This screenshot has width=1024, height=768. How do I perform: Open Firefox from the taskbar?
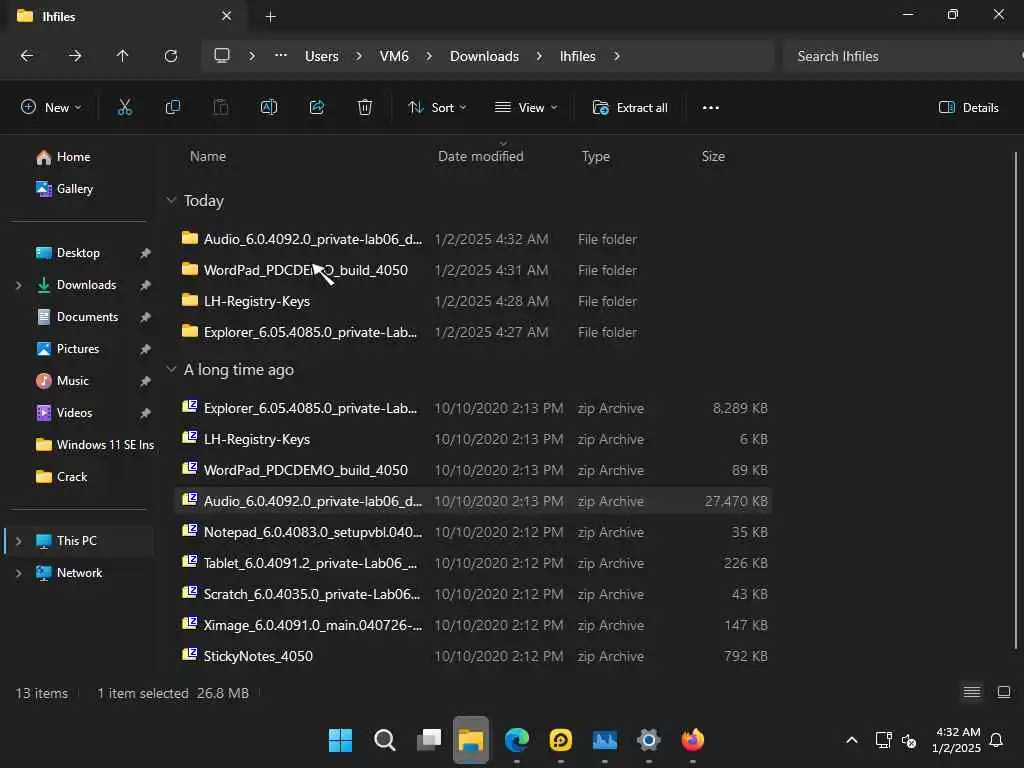(x=693, y=741)
